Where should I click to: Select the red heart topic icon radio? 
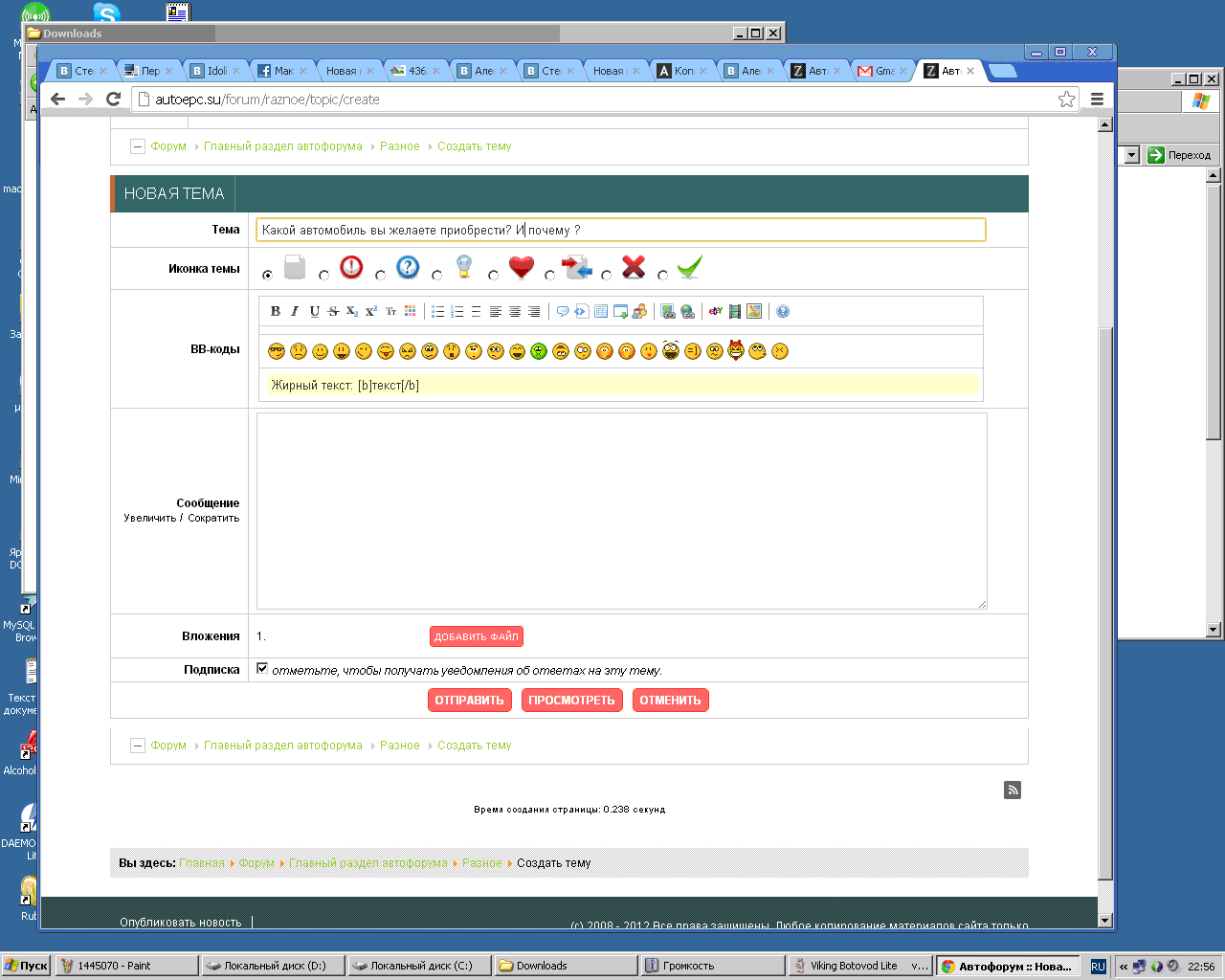coord(494,276)
